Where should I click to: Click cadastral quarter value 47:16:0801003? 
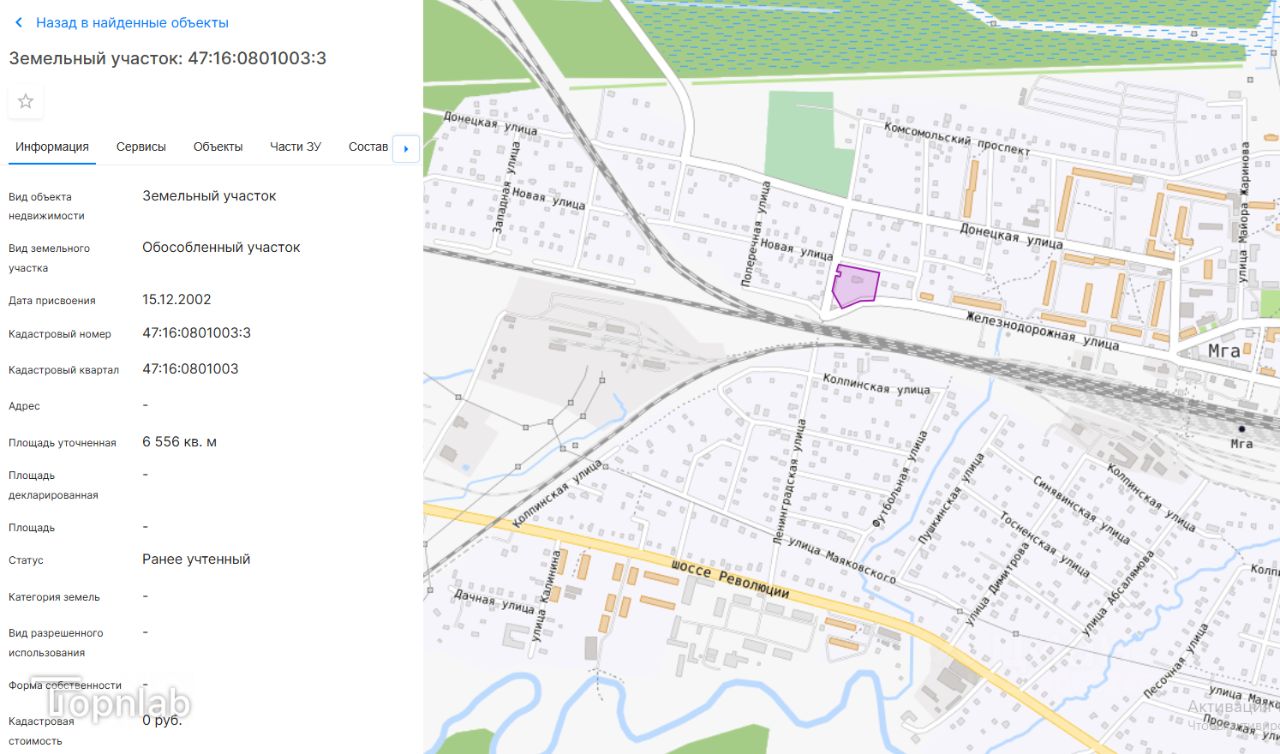coord(190,369)
